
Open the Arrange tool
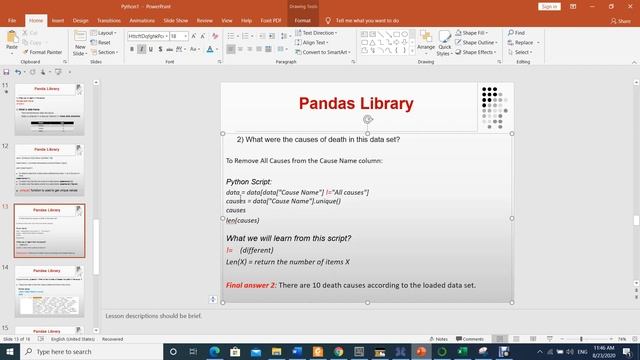click(426, 42)
